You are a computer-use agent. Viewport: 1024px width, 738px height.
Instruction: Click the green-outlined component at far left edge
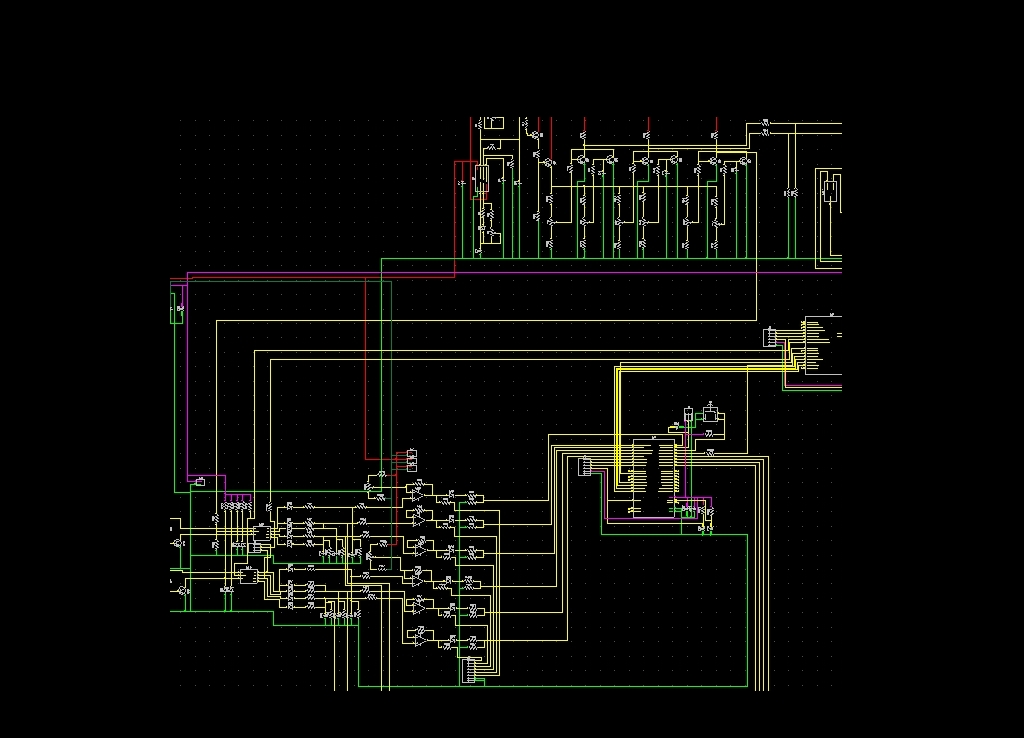(x=177, y=308)
